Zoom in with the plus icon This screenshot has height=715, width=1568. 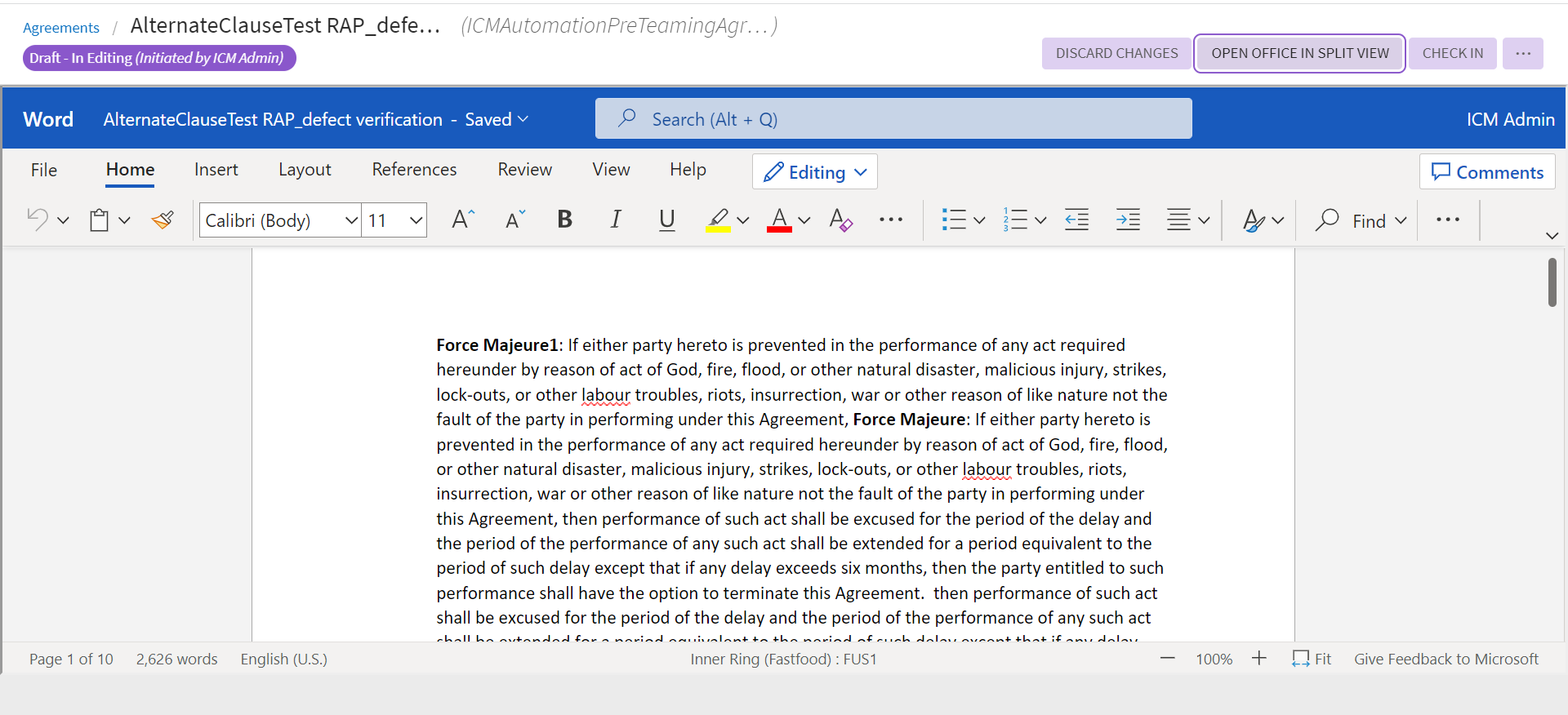(1258, 659)
